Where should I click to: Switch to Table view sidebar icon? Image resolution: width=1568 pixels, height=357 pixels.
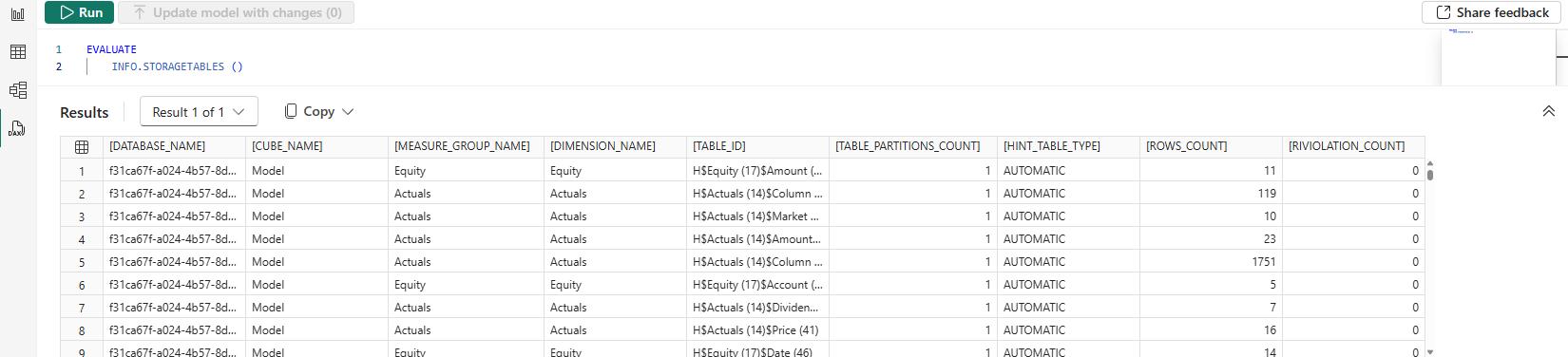point(17,52)
